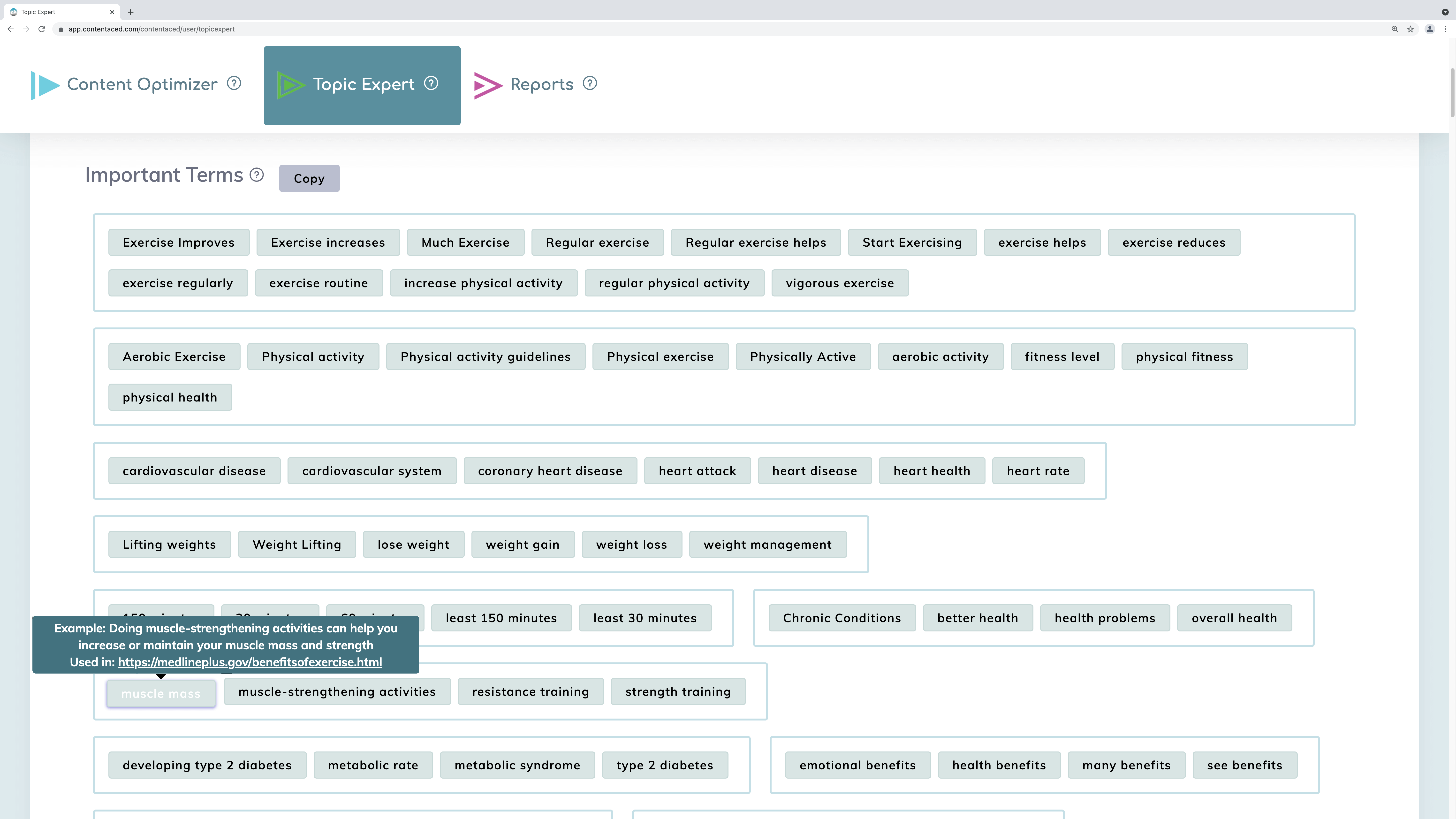Viewport: 1456px width, 819px height.
Task: Click the site lock icon in address bar
Action: pos(61,29)
